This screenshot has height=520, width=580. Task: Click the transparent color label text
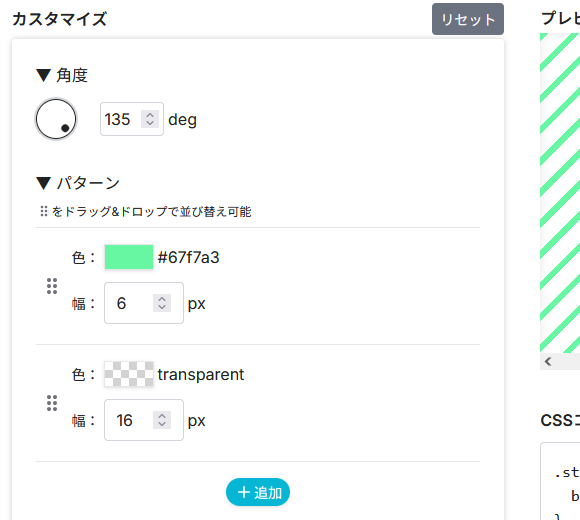[x=200, y=374]
